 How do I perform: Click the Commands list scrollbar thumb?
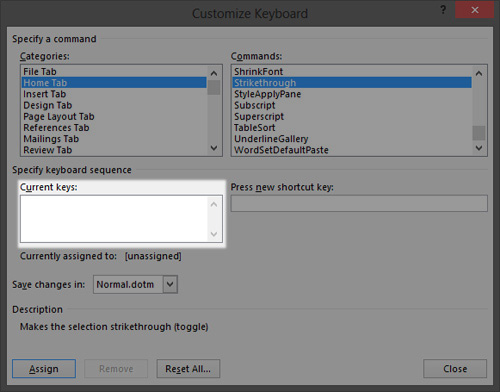point(479,133)
